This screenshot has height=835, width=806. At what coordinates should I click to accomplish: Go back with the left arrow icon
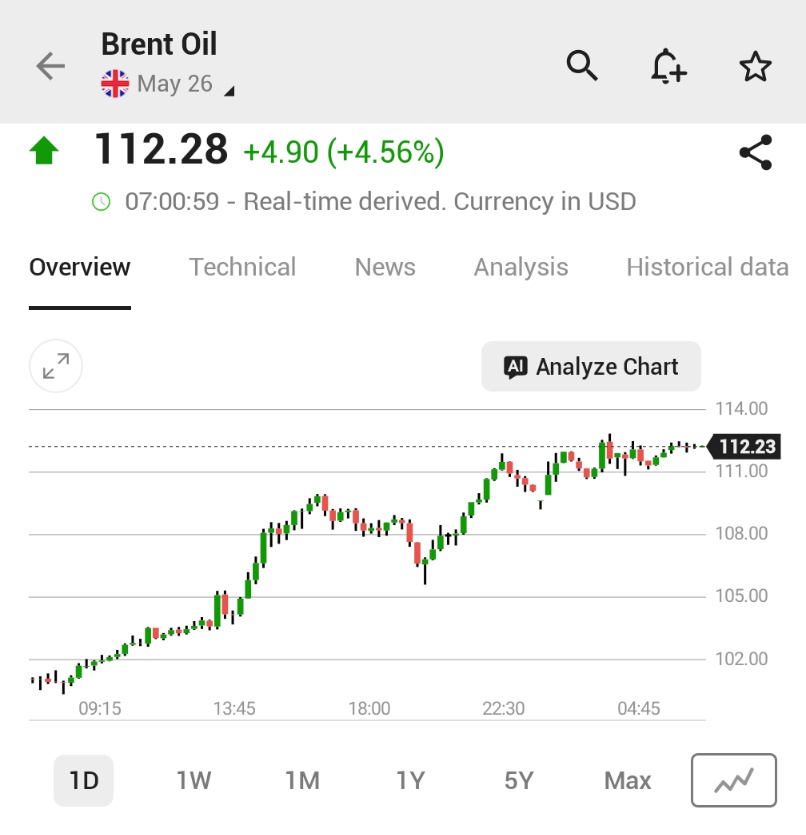point(51,66)
